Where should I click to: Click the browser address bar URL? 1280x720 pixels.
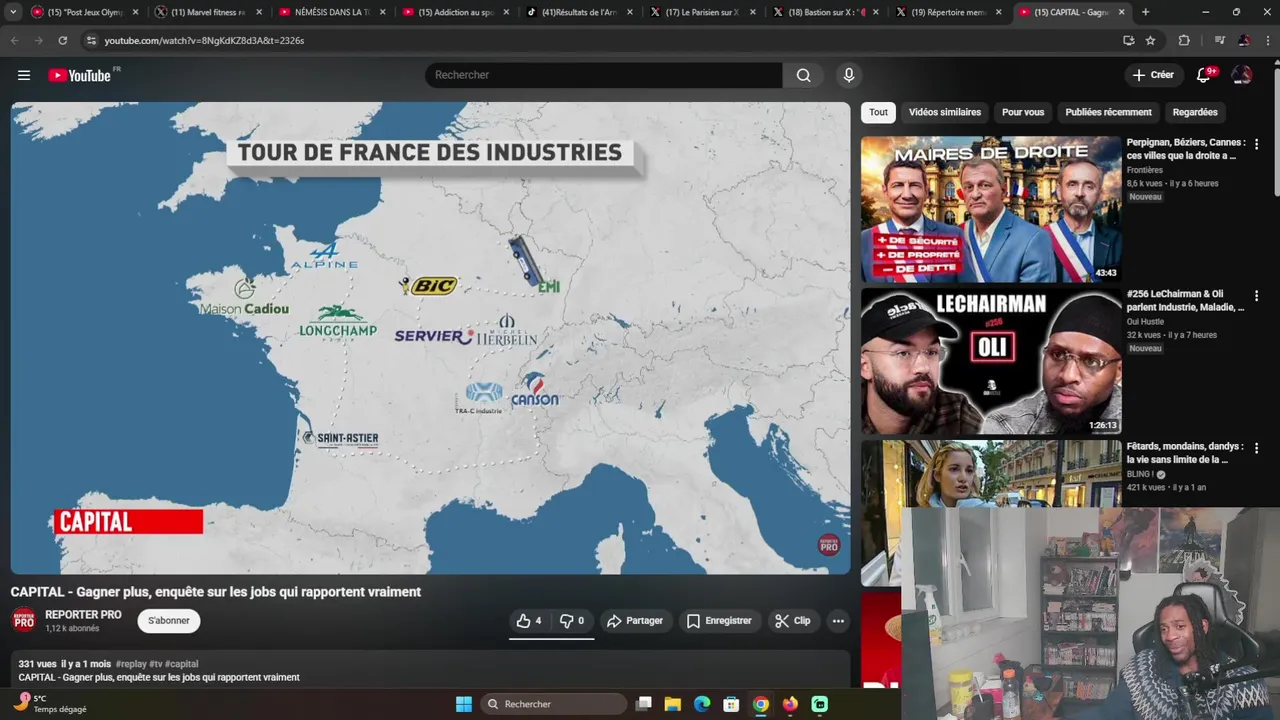pos(204,40)
